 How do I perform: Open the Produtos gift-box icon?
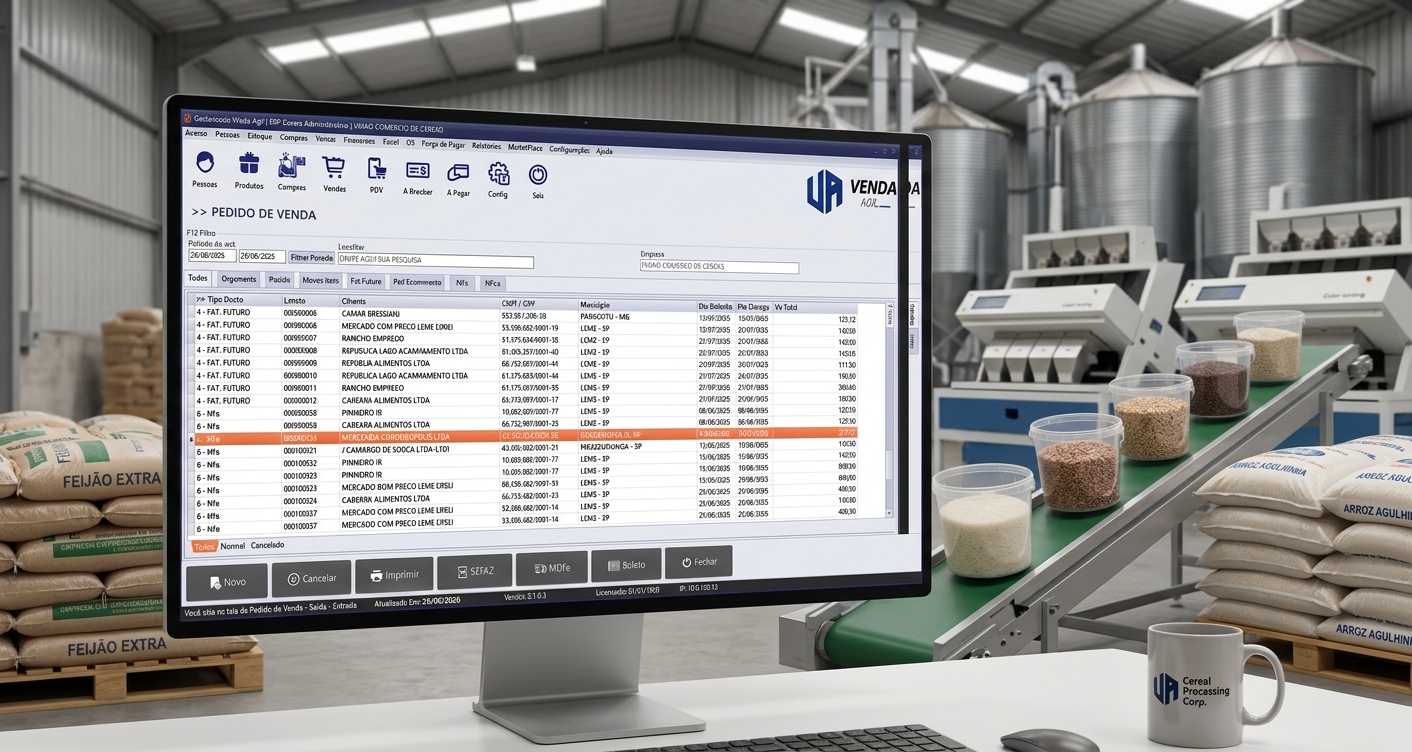click(249, 171)
